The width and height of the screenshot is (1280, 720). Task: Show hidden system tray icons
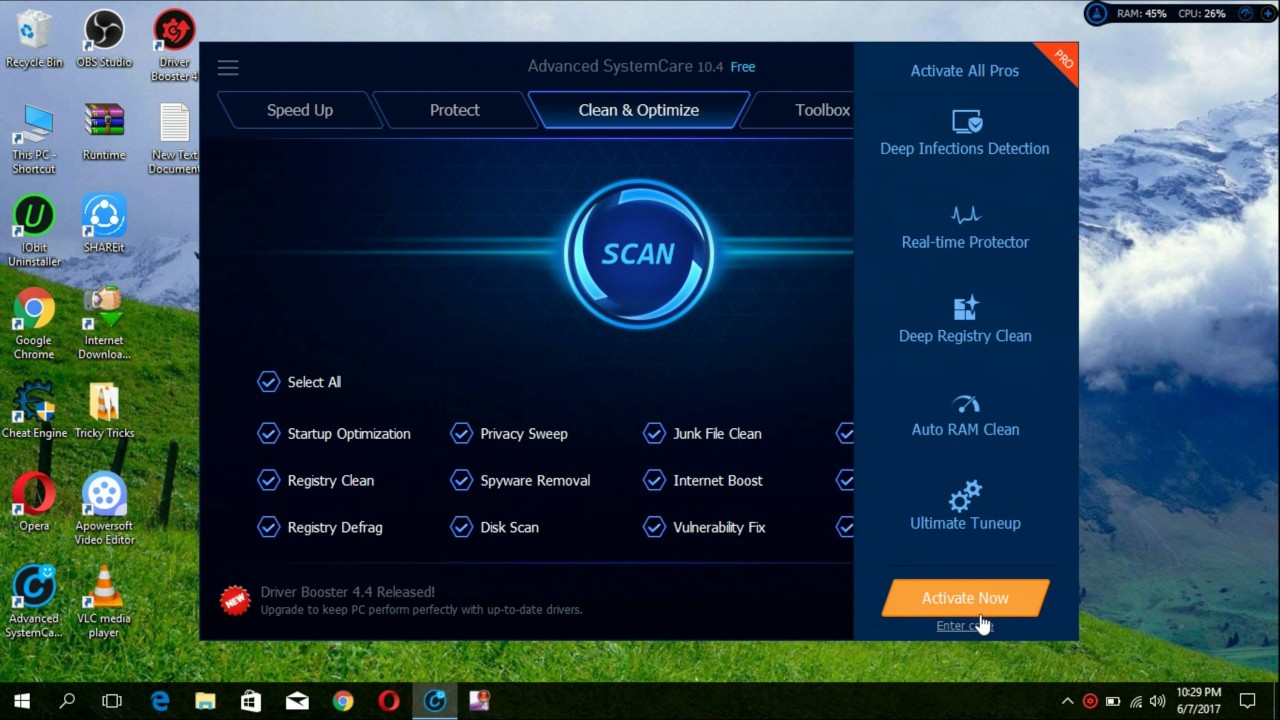click(x=1067, y=701)
